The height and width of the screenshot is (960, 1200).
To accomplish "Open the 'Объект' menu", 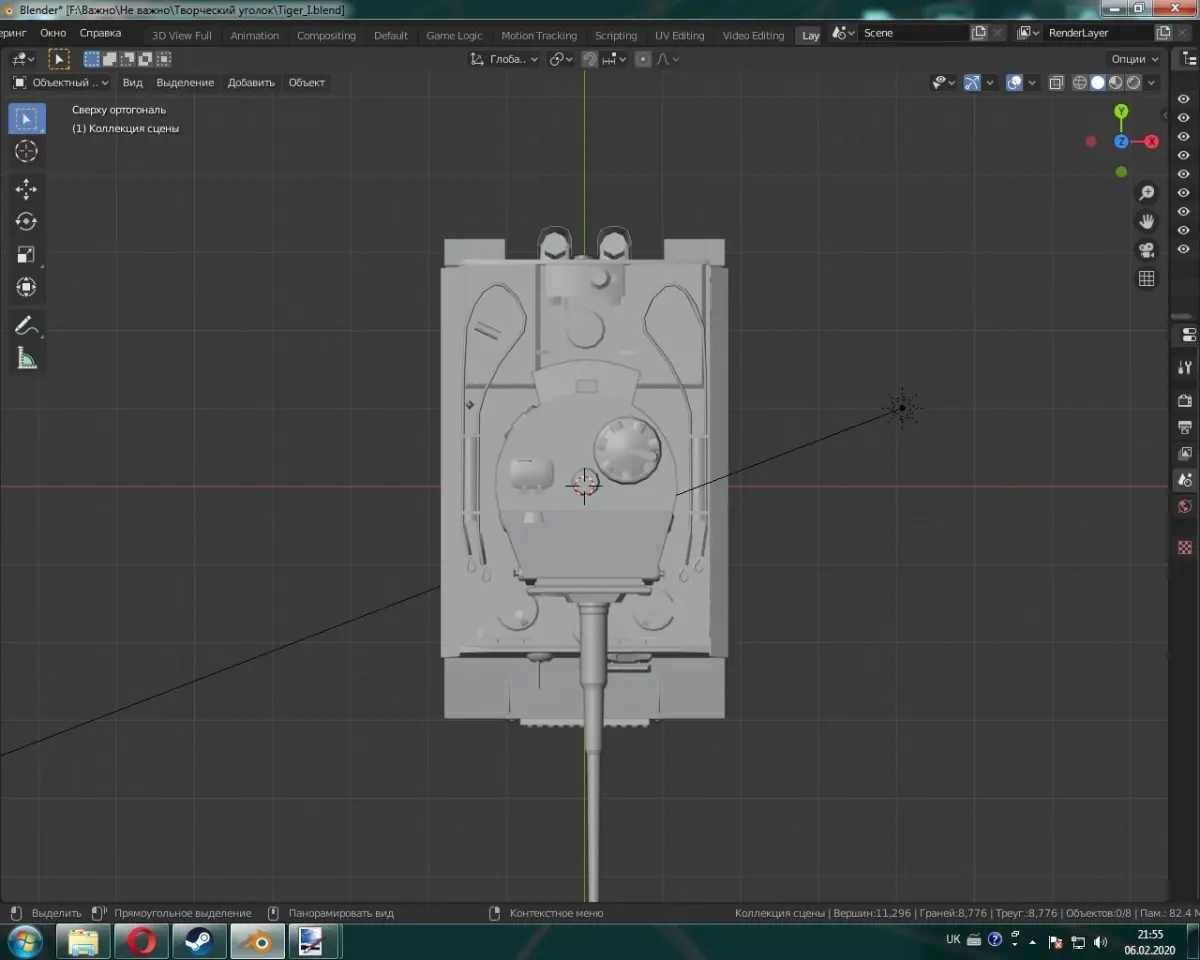I will (x=307, y=83).
